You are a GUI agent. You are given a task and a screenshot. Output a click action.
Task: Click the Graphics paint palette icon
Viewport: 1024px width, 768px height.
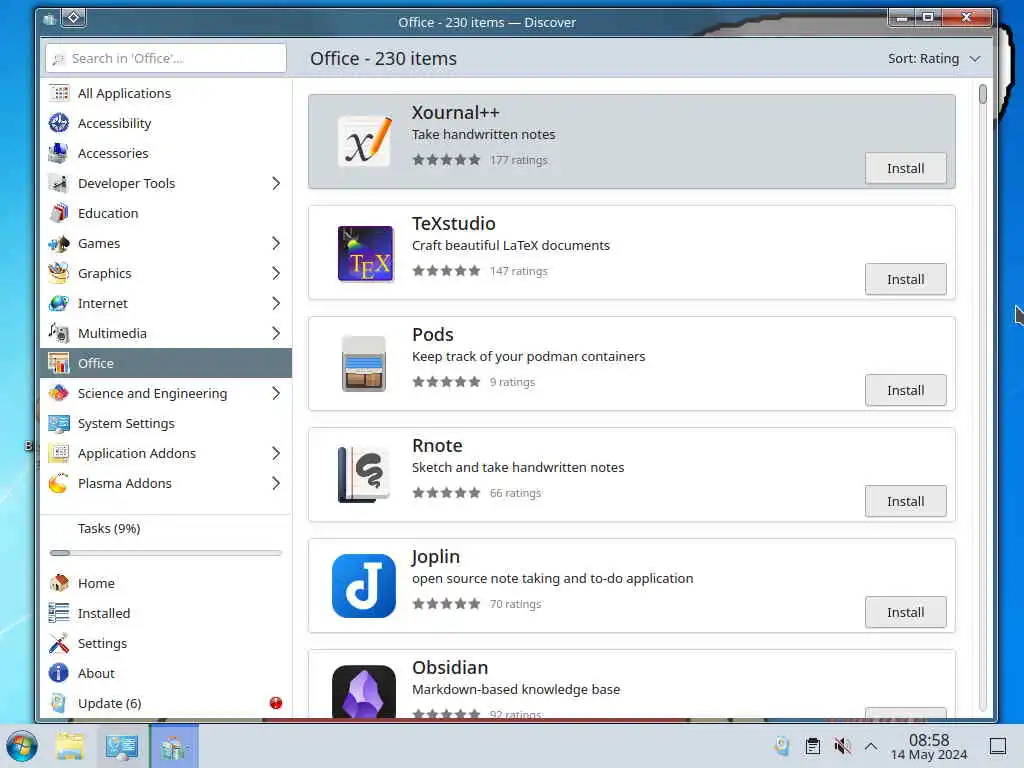point(59,274)
